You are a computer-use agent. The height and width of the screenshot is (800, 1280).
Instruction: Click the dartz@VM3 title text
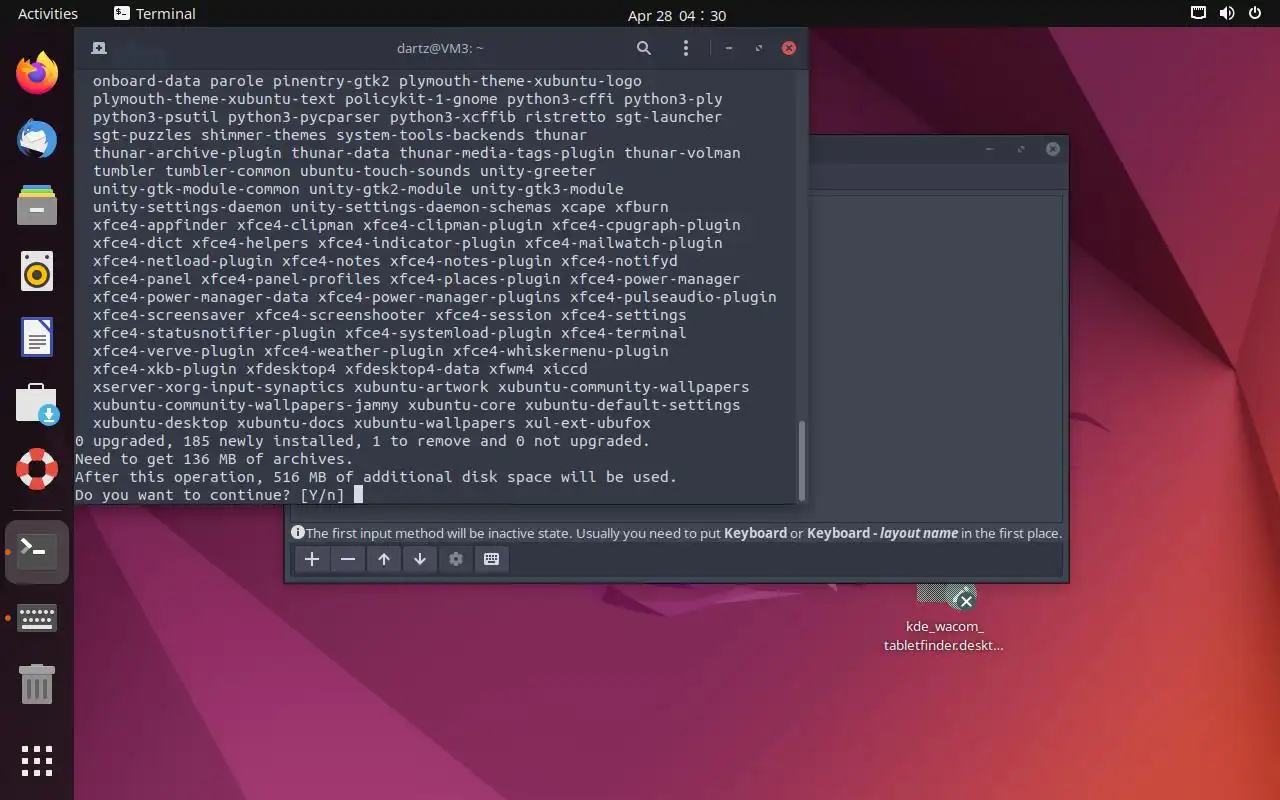(x=440, y=48)
